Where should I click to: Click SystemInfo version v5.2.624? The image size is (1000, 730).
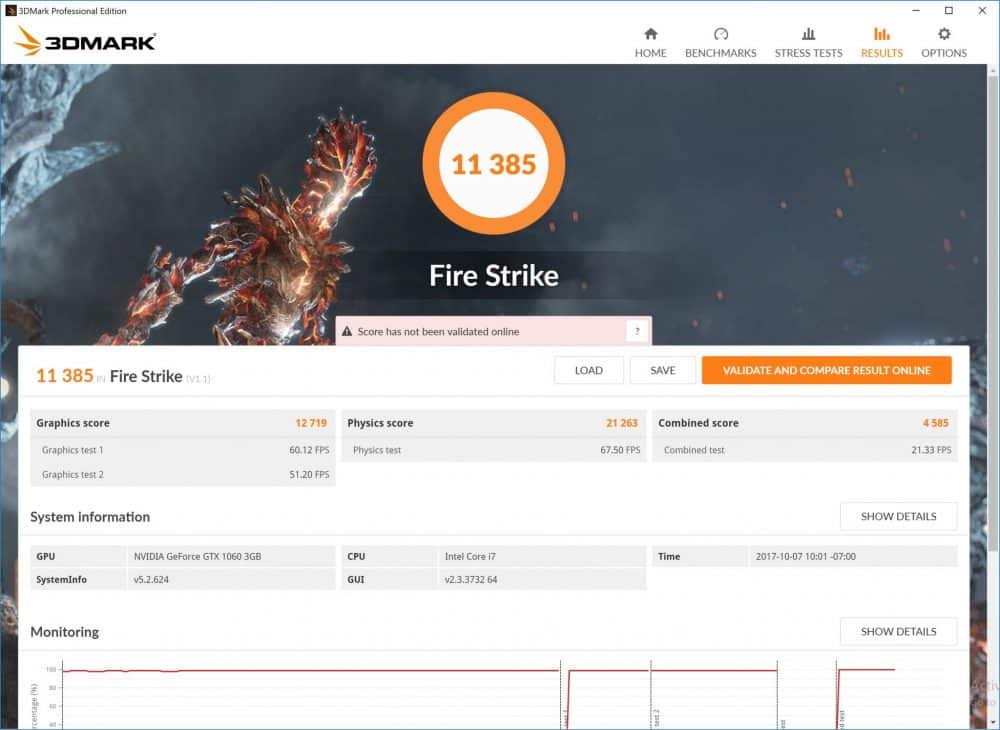[x=151, y=580]
